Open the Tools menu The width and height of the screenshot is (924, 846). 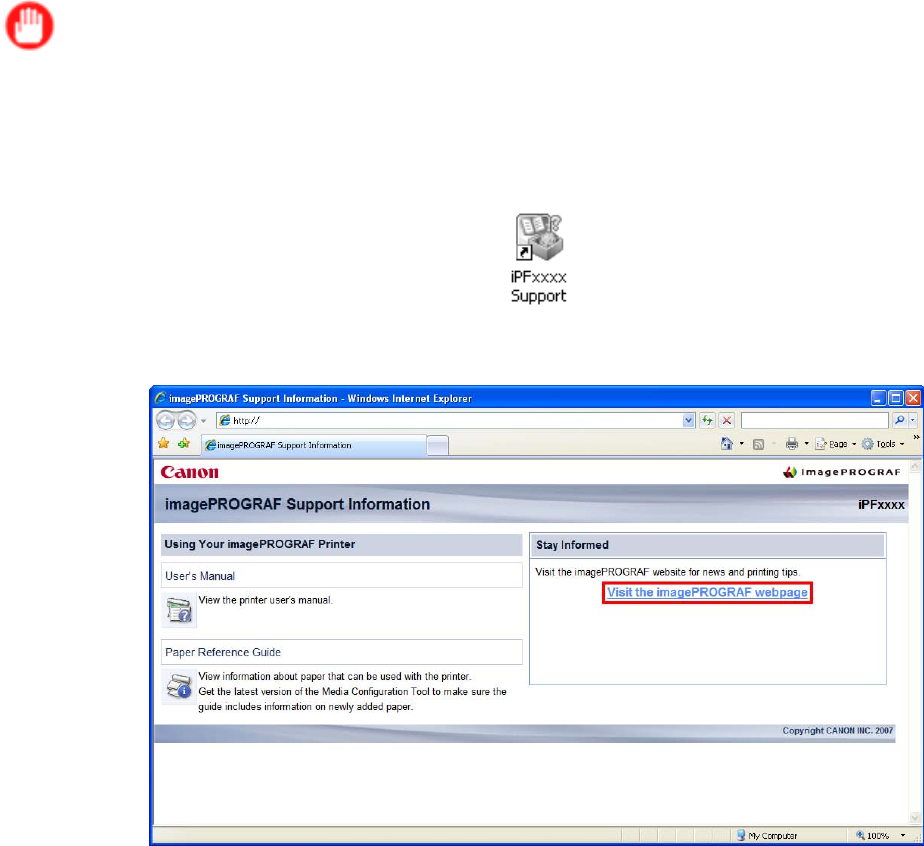pos(883,444)
